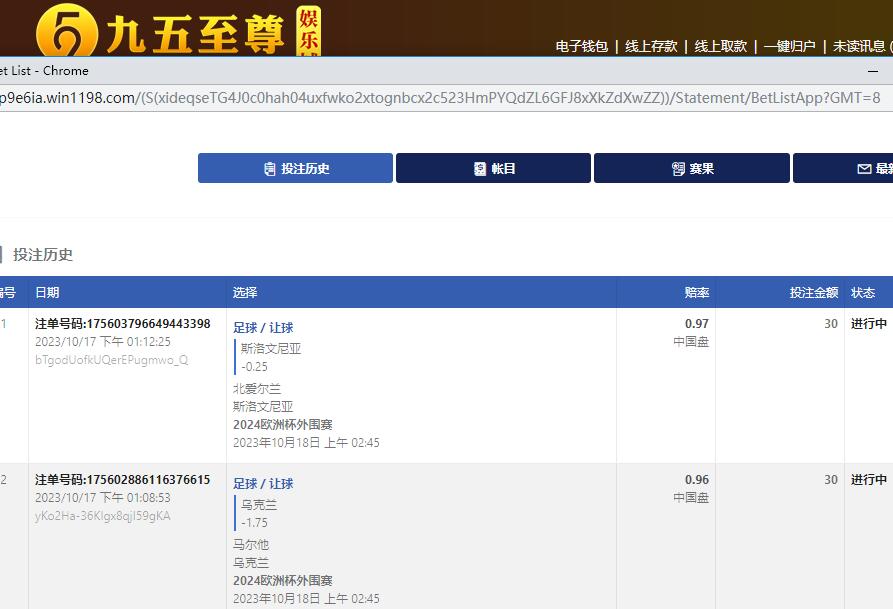Click the 帐目 tab icon

[x=480, y=169]
